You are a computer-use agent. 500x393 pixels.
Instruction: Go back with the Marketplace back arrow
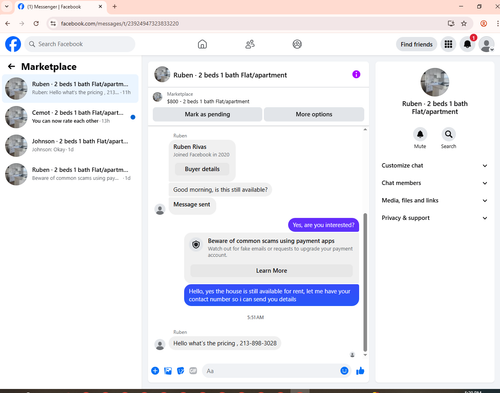pos(11,66)
